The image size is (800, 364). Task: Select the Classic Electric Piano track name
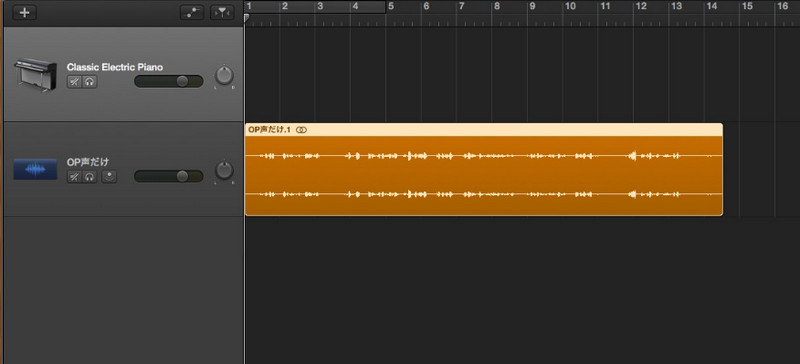[115, 67]
